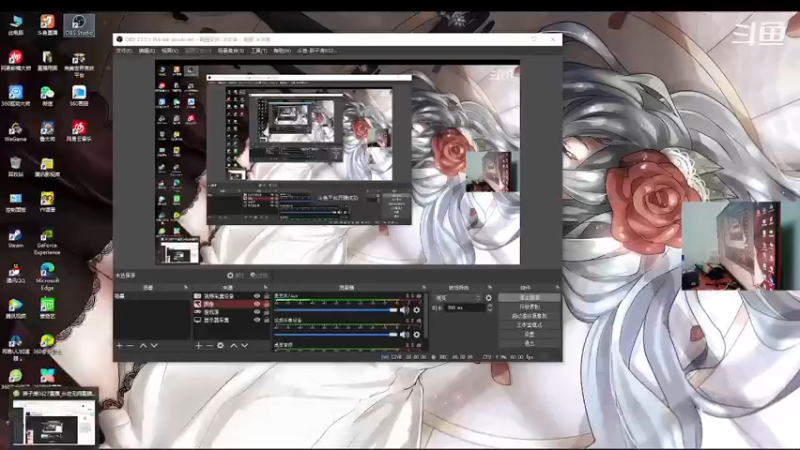Lock the game capture source
The width and height of the screenshot is (800, 450).
266,312
